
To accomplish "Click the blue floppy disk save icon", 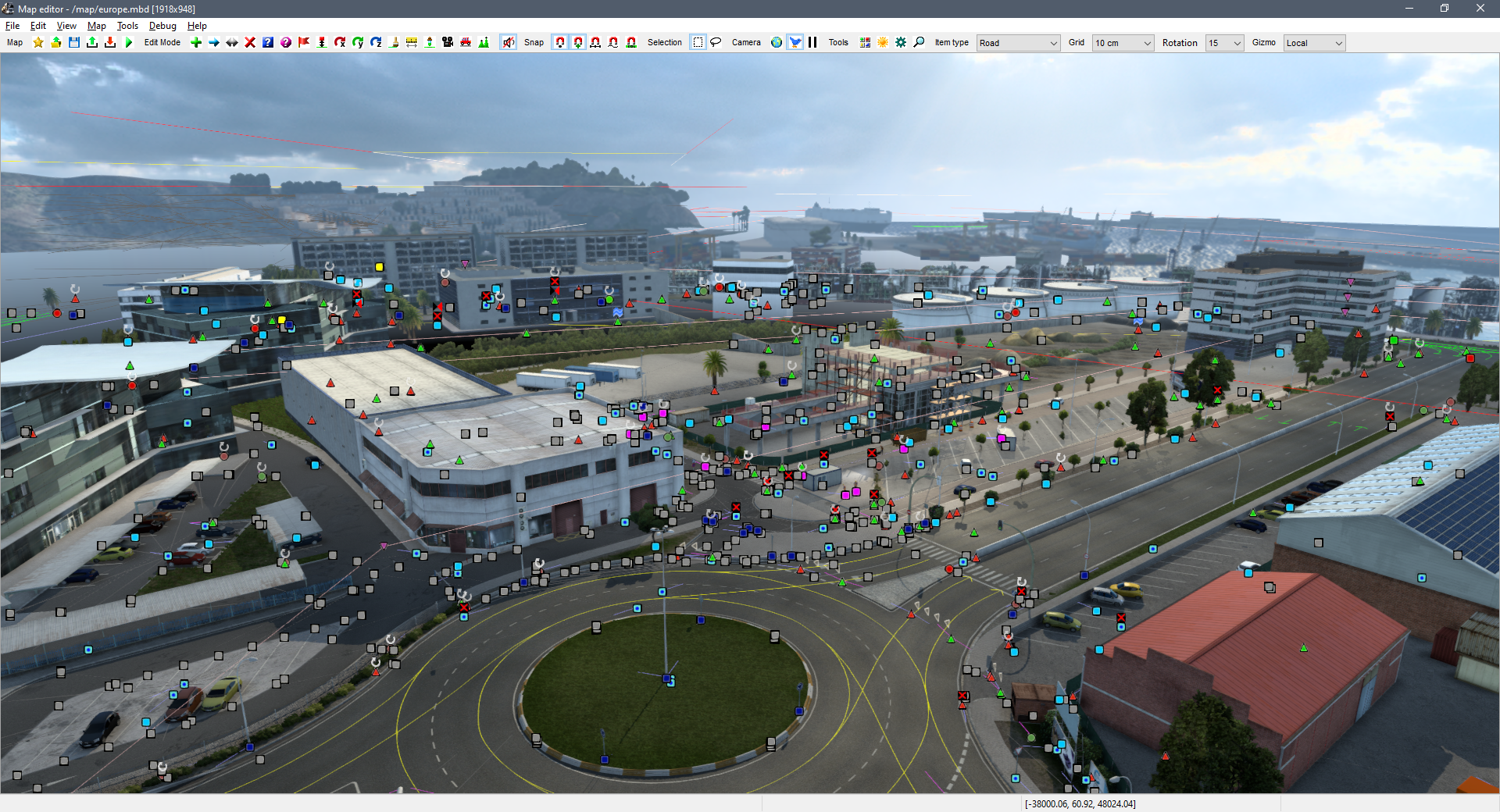I will tap(74, 43).
